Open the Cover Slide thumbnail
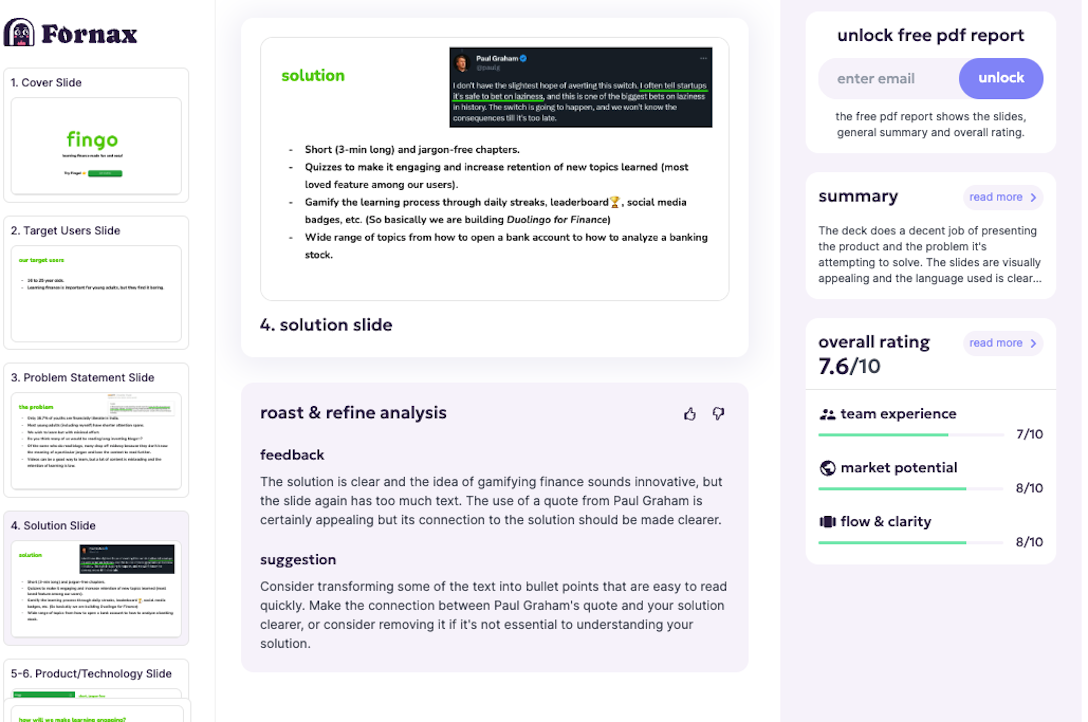 pos(96,145)
